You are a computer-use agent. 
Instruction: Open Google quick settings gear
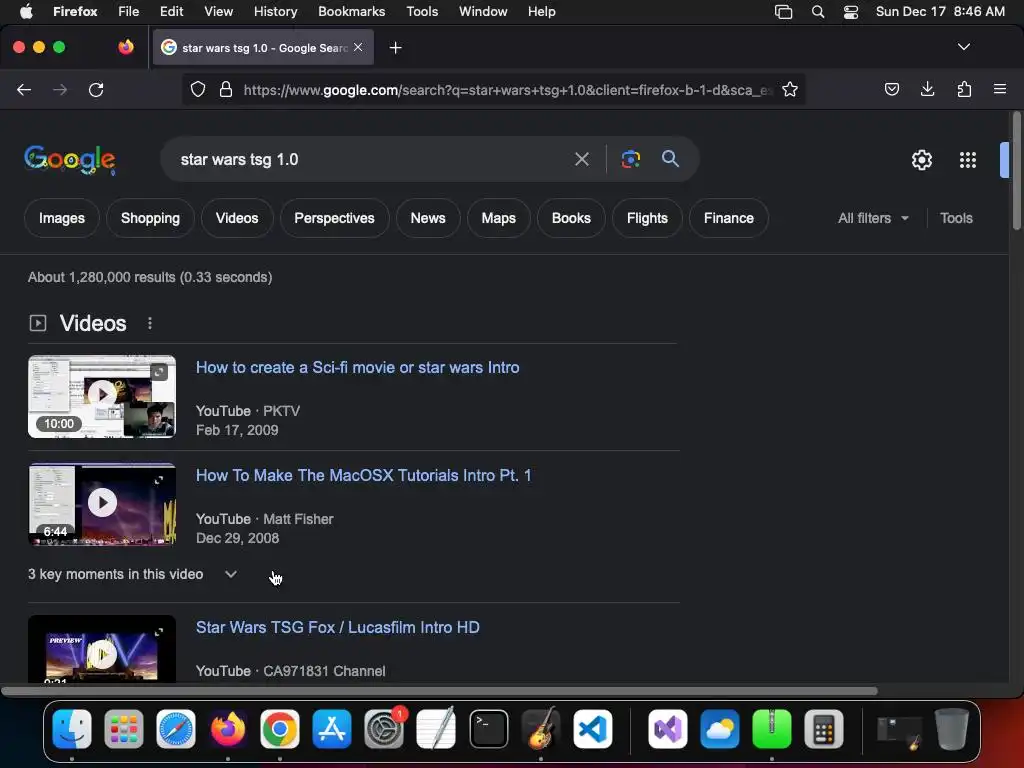coord(921,160)
